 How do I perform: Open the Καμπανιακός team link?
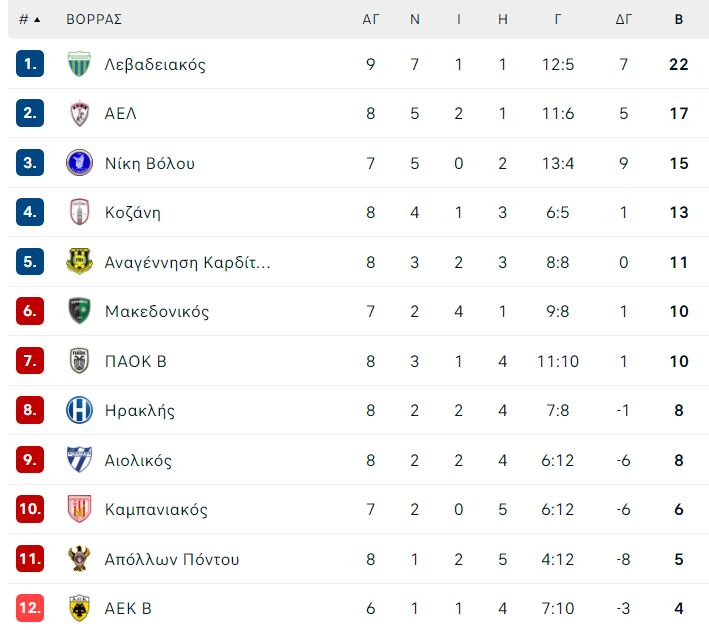tap(156, 510)
